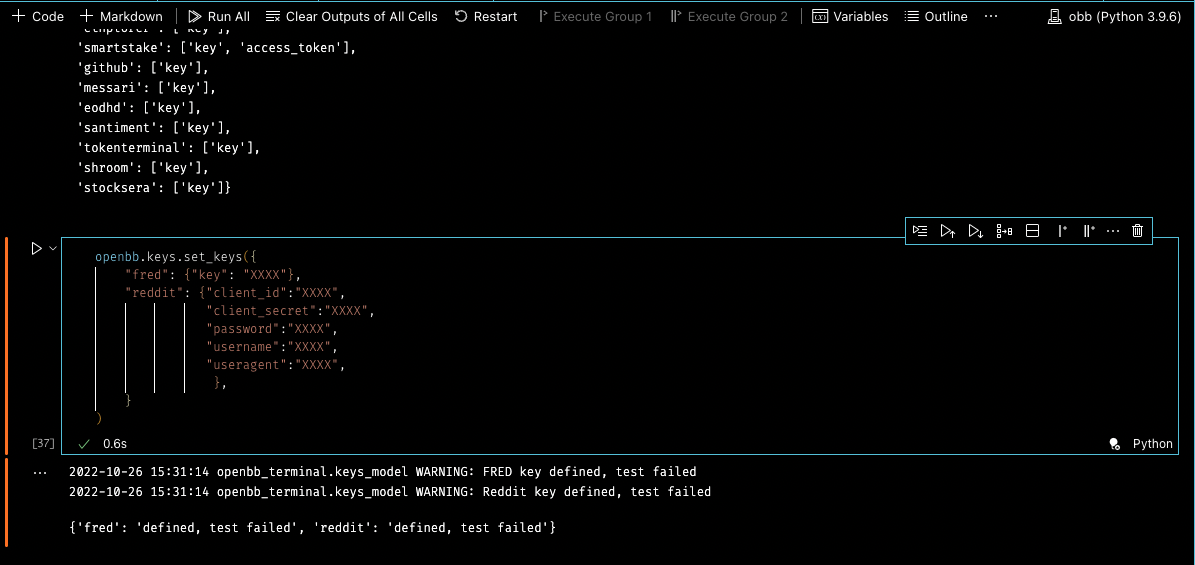Run by line icon in cell toolbar
The height and width of the screenshot is (565, 1195).
[921, 231]
